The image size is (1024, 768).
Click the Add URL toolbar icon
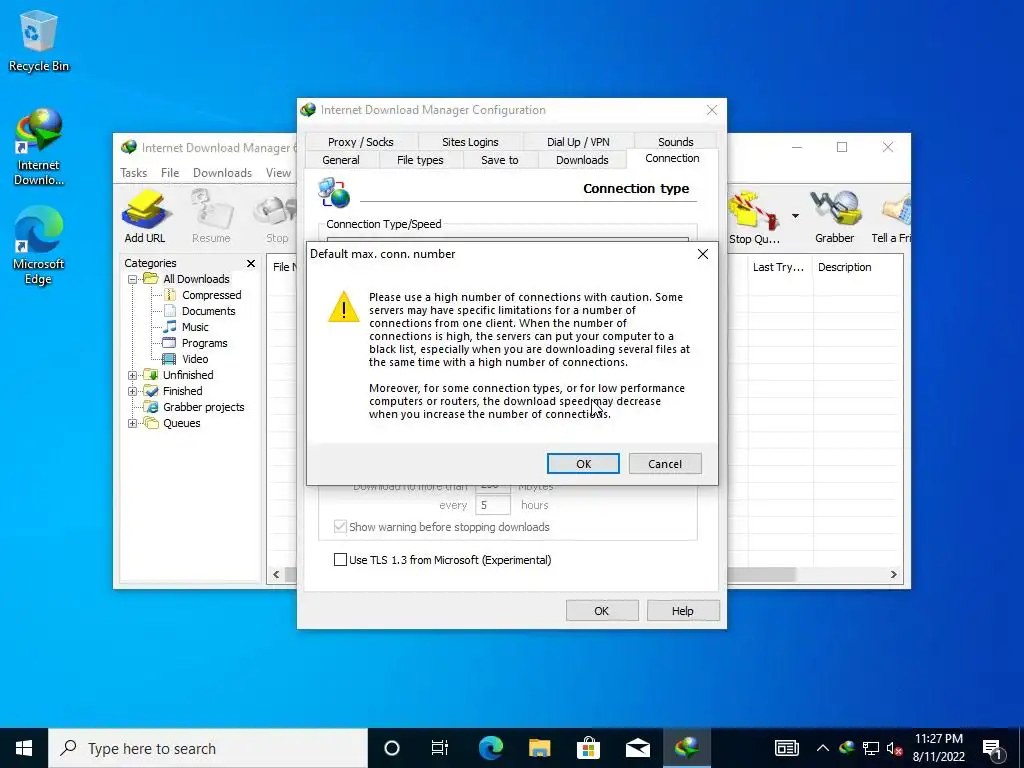(145, 217)
